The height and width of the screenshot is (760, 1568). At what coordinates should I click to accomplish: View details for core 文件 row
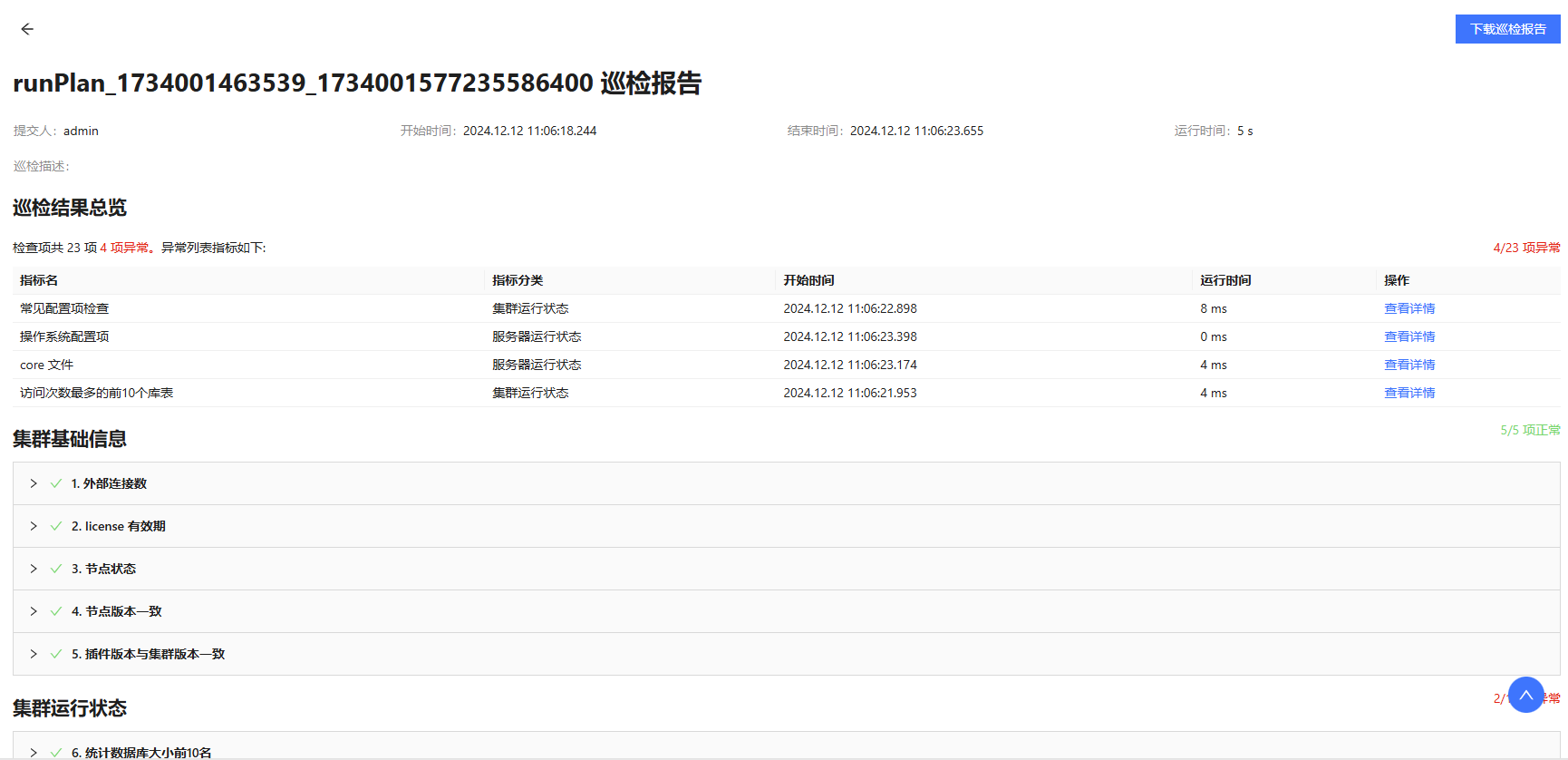(1408, 365)
